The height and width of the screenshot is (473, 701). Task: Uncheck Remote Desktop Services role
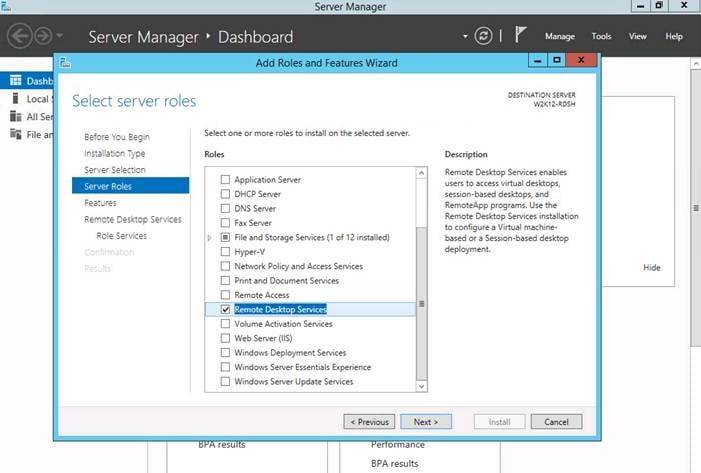pyautogui.click(x=225, y=309)
